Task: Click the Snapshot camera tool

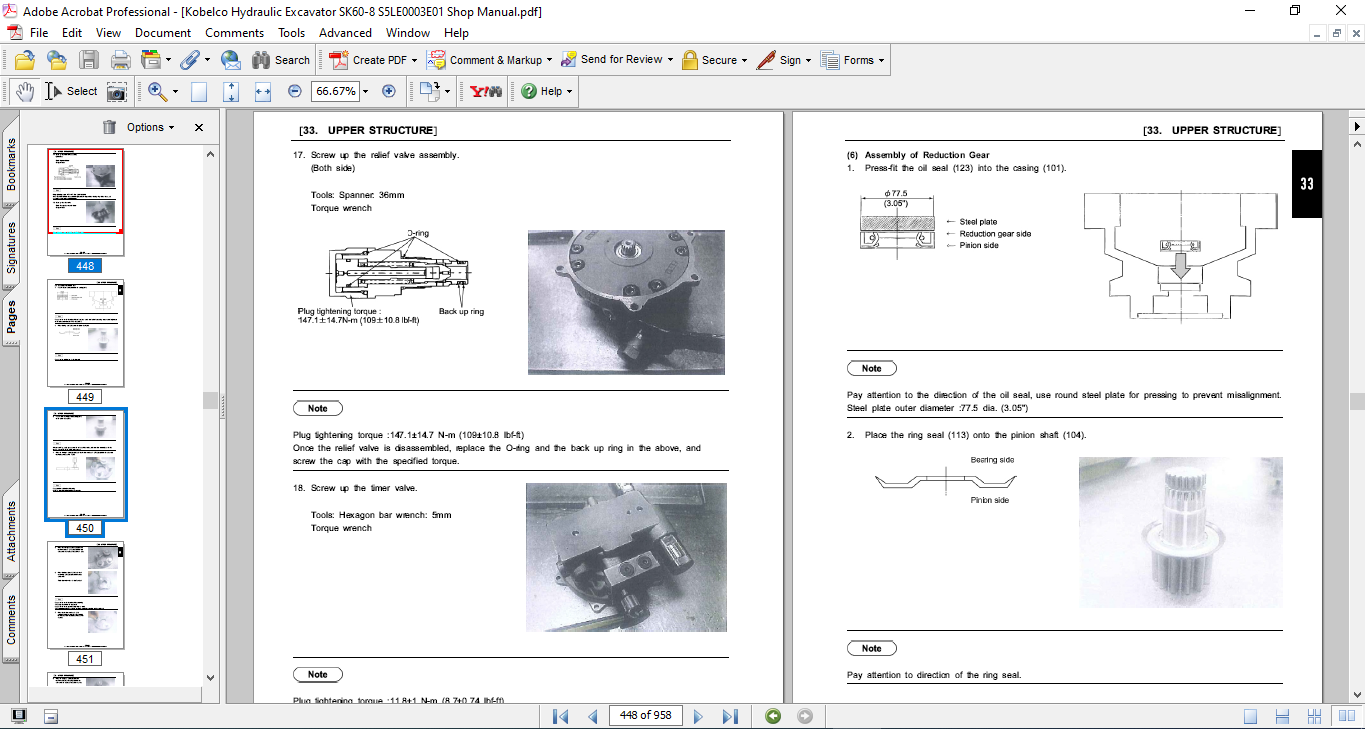Action: coord(117,91)
